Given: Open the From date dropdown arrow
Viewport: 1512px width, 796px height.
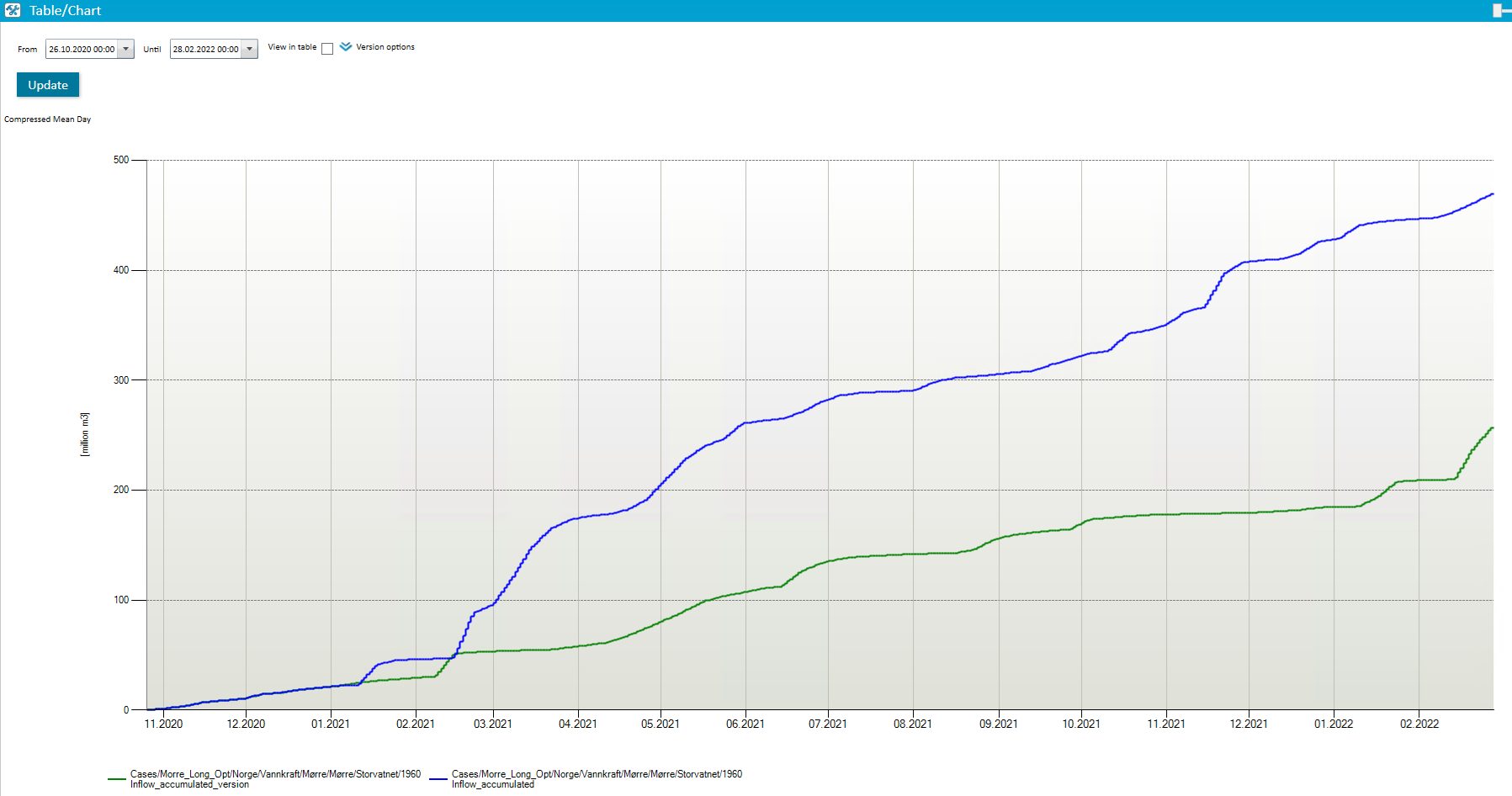Looking at the screenshot, I should 126,49.
